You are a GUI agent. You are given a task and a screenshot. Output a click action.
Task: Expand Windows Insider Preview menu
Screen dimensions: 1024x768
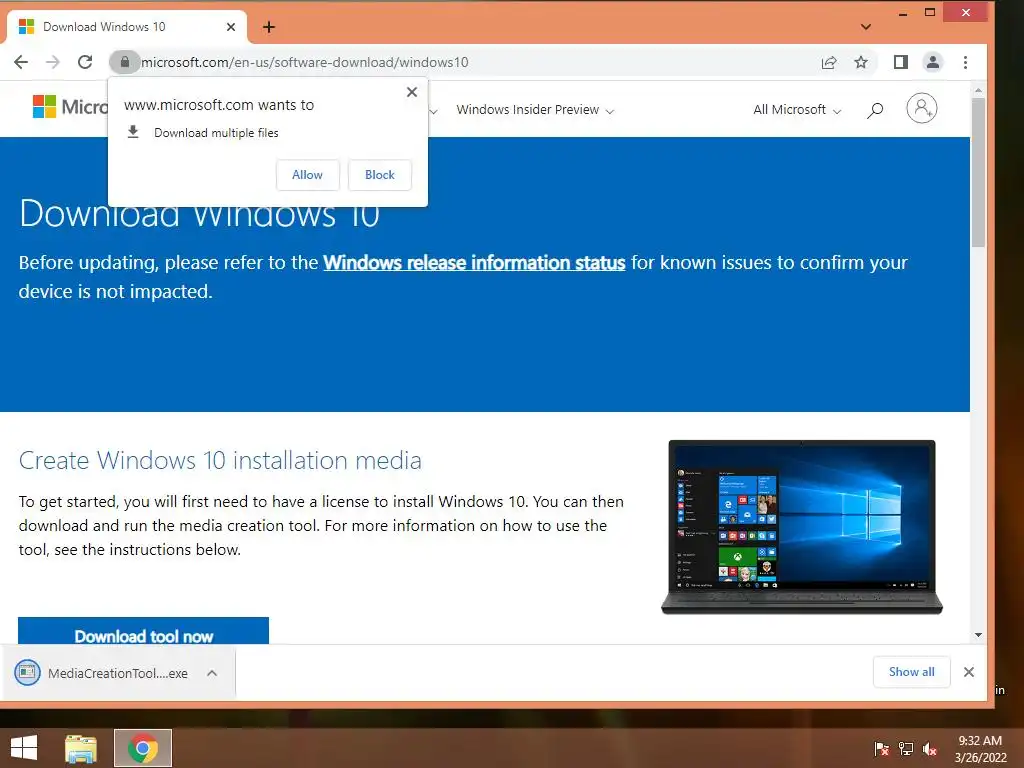click(x=535, y=110)
